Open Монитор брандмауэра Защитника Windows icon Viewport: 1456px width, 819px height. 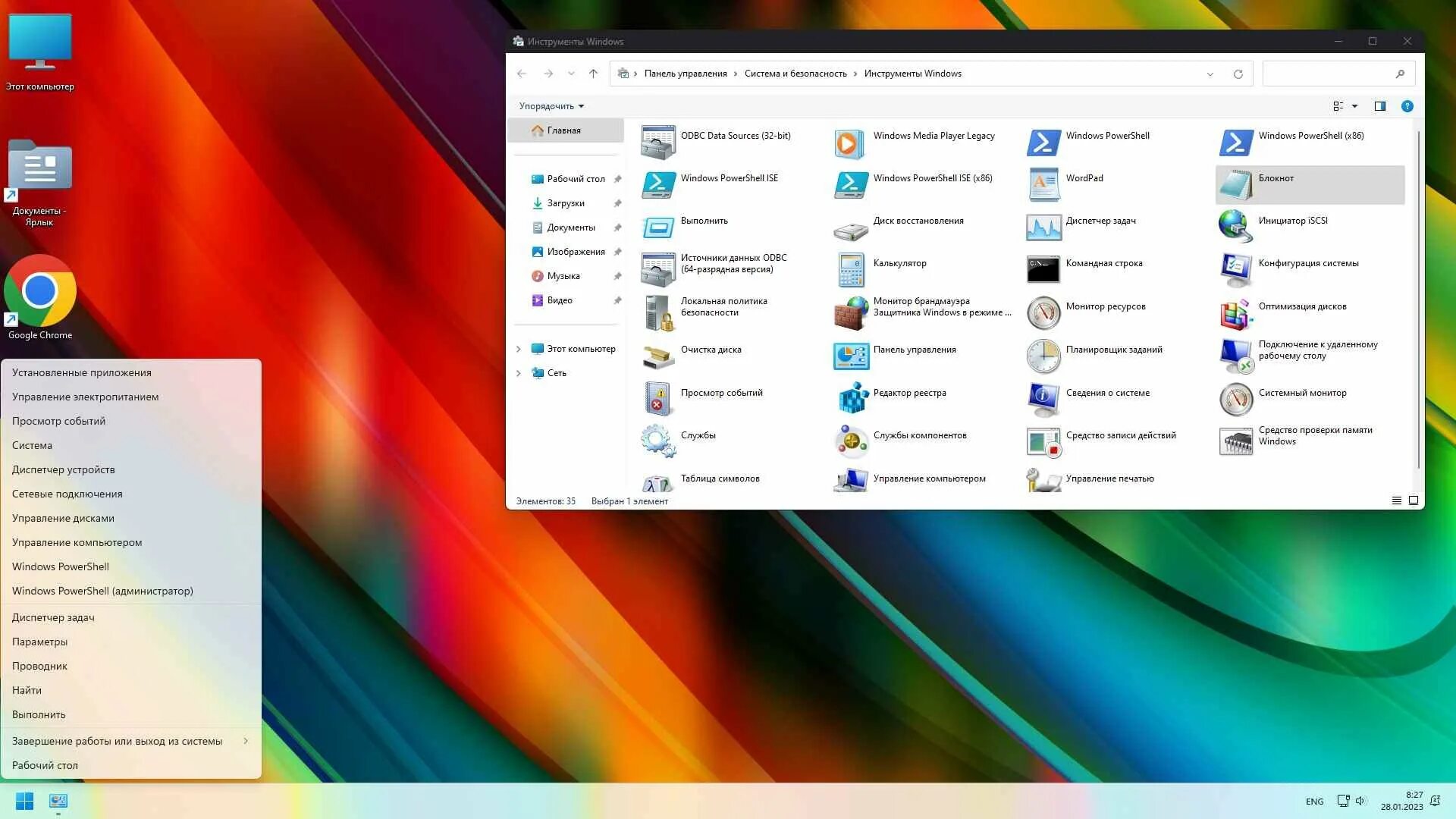click(x=850, y=313)
